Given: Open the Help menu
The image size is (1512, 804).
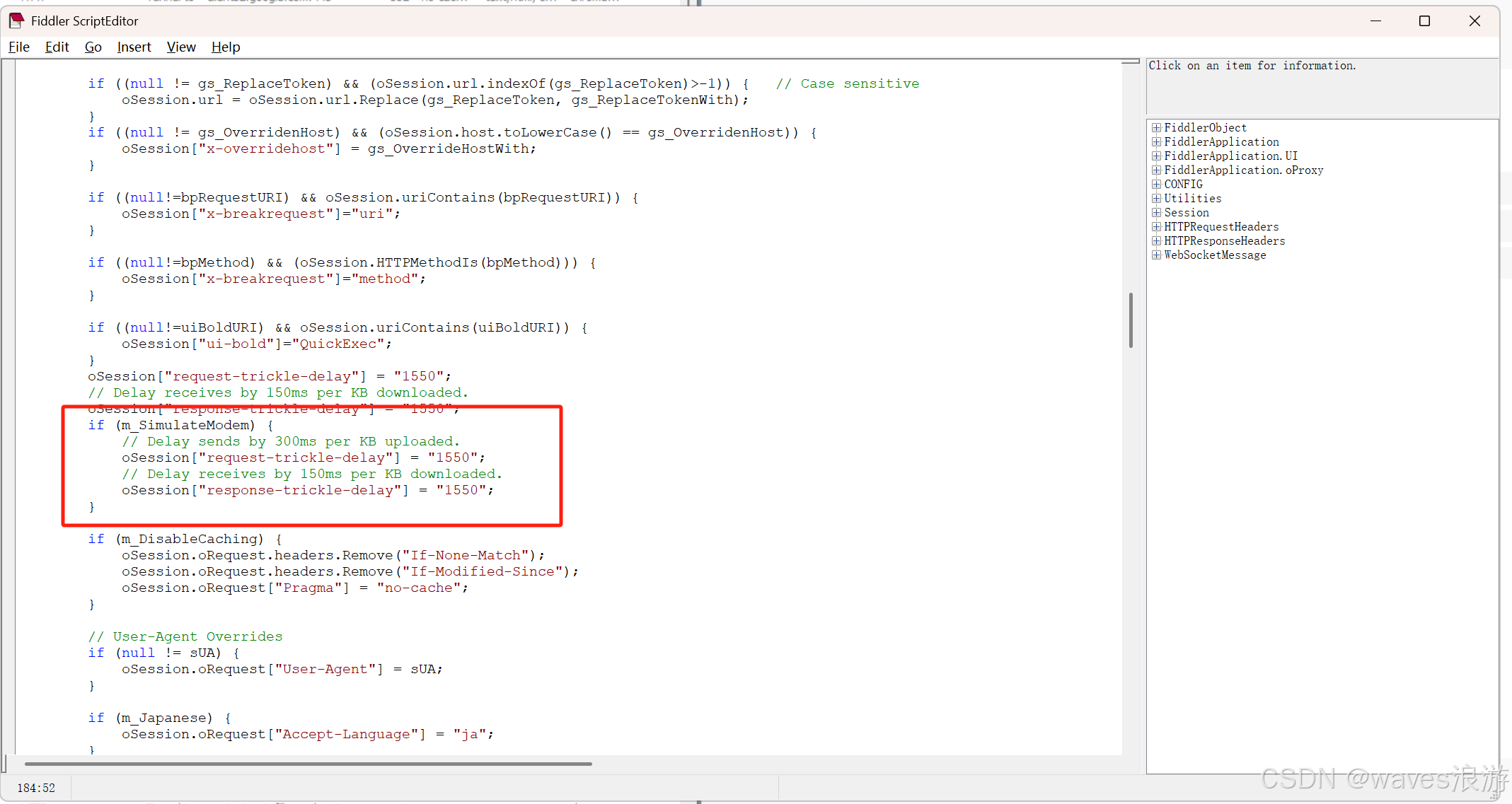Looking at the screenshot, I should (x=226, y=47).
